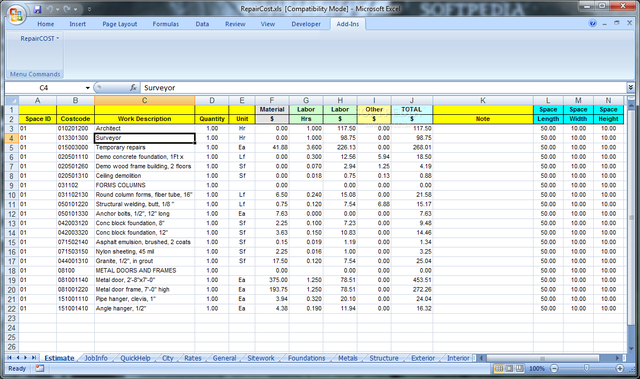Click the formula bar containing Surveyor

click(383, 88)
